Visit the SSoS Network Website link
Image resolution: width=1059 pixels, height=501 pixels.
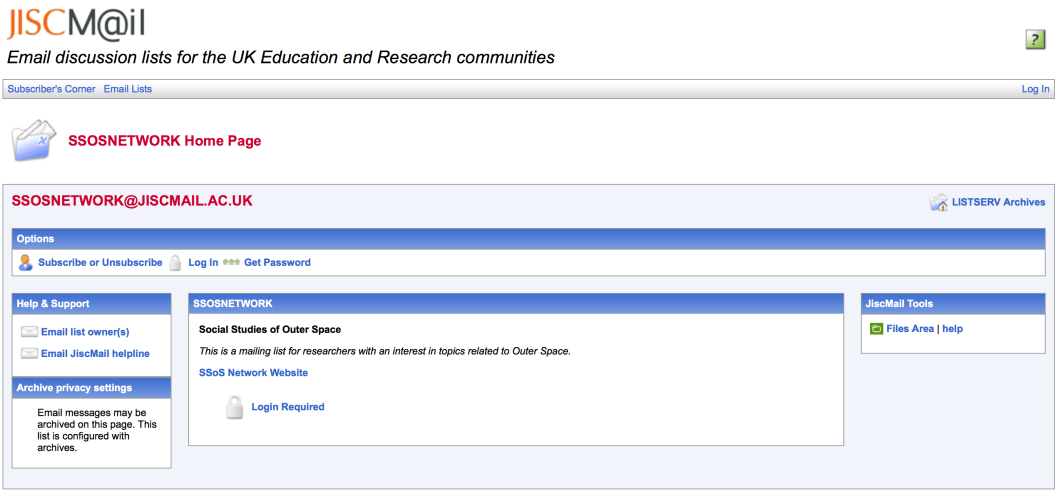pyautogui.click(x=253, y=373)
